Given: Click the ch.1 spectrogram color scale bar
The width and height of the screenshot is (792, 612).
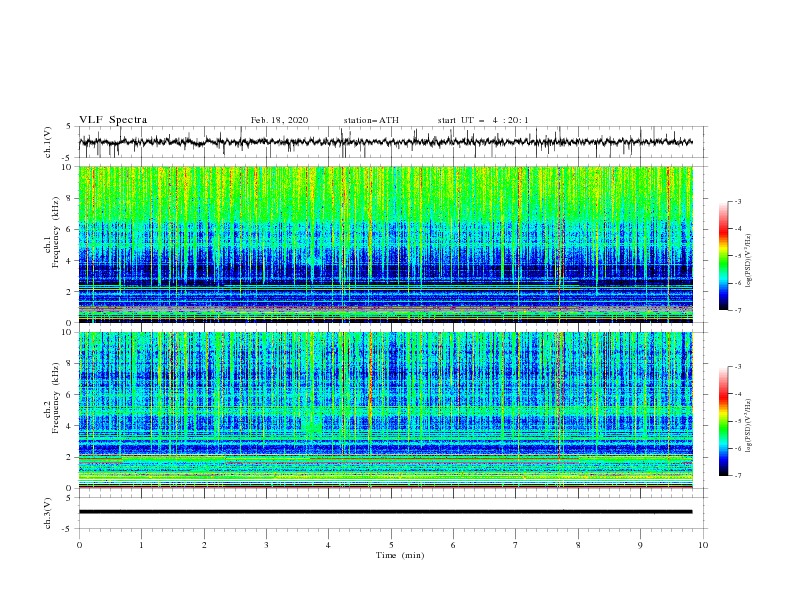Looking at the screenshot, I should (723, 256).
